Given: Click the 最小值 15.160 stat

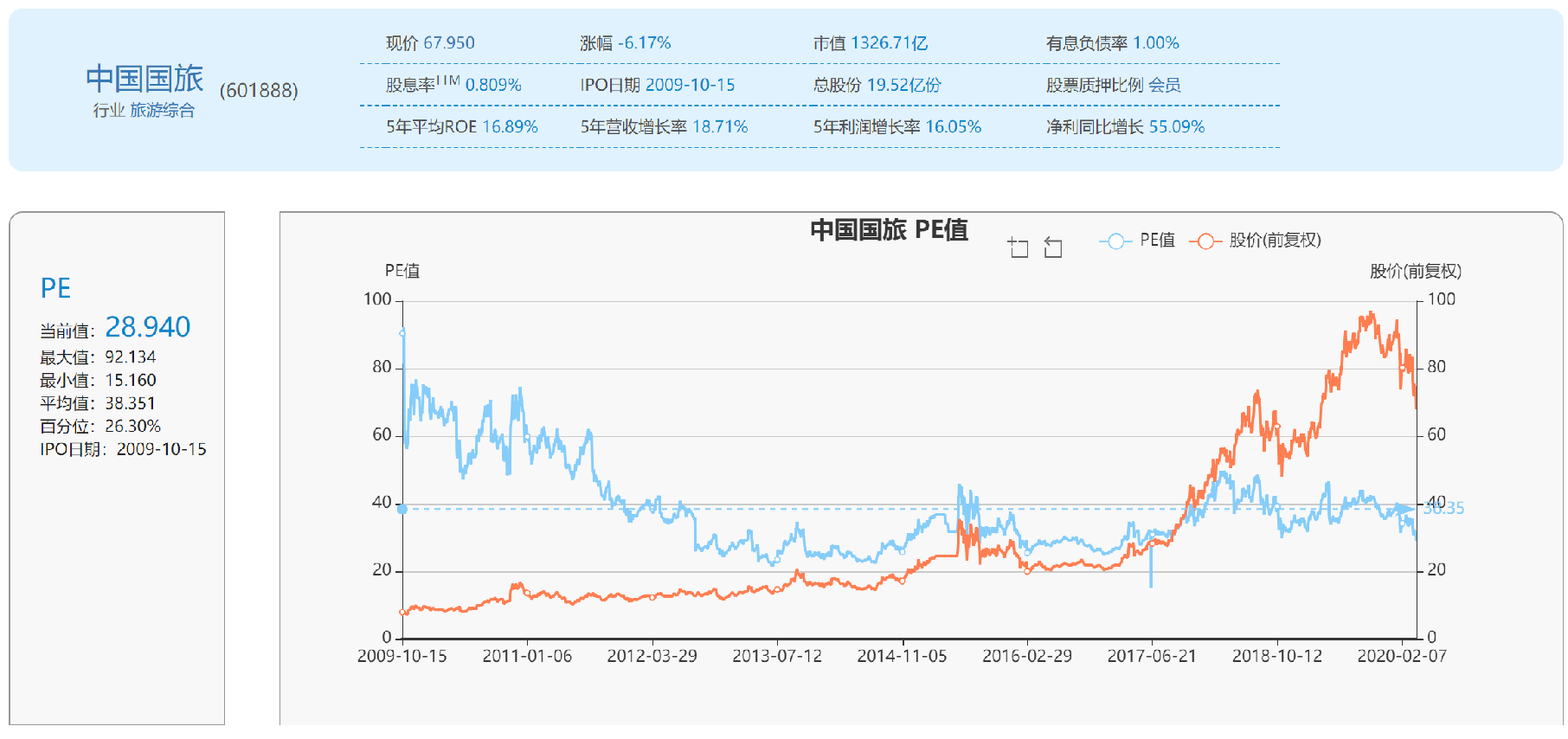Looking at the screenshot, I should point(98,381).
